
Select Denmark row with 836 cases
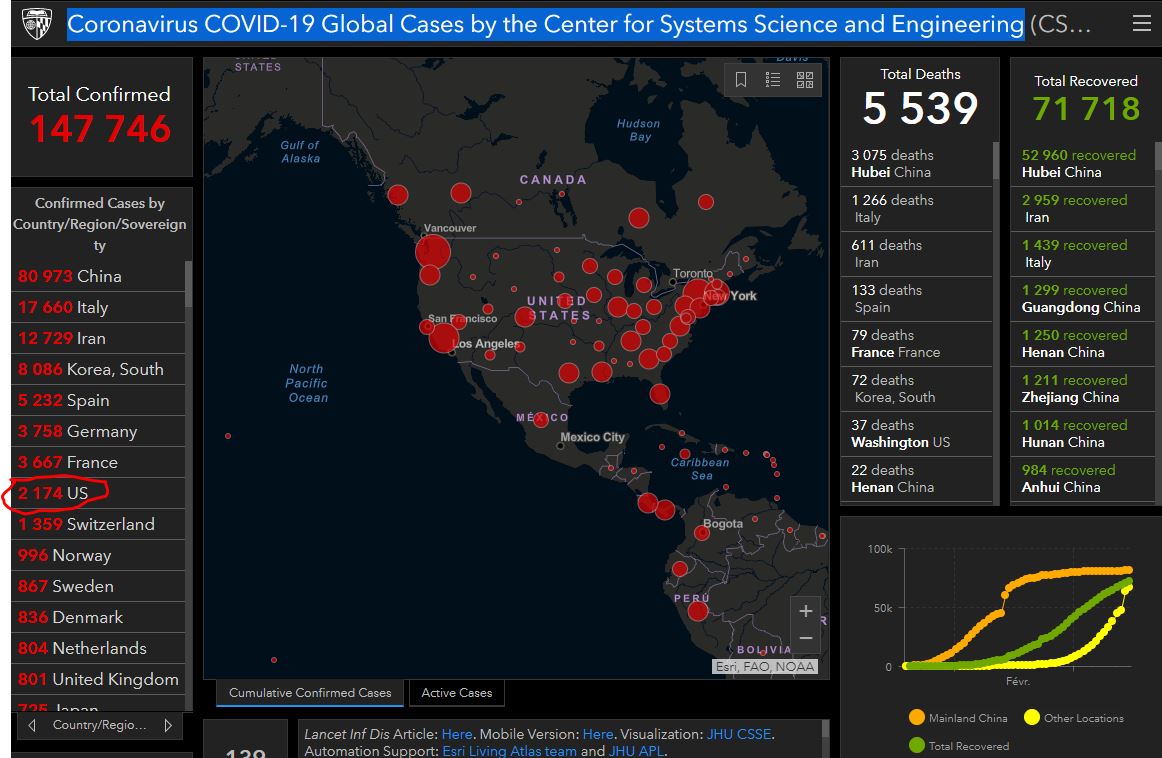pyautogui.click(x=98, y=617)
